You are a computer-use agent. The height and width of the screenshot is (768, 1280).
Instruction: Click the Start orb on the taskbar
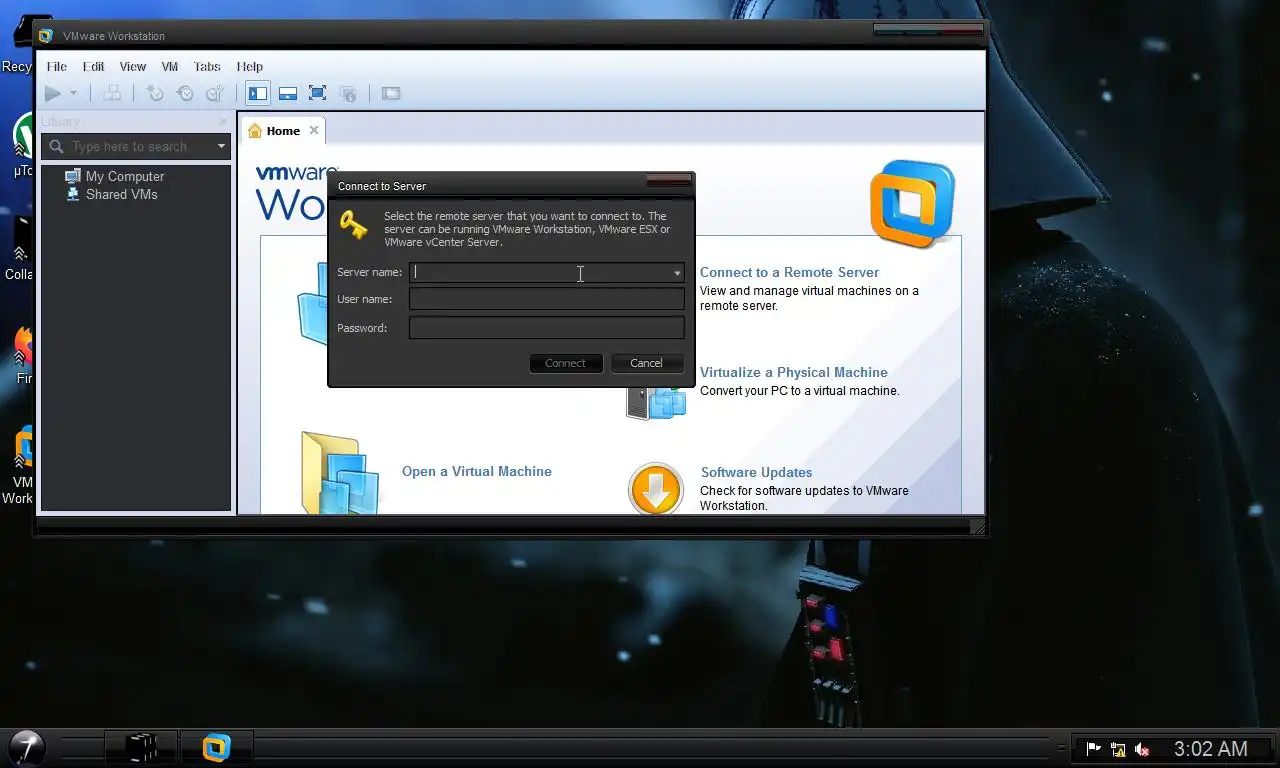point(27,747)
